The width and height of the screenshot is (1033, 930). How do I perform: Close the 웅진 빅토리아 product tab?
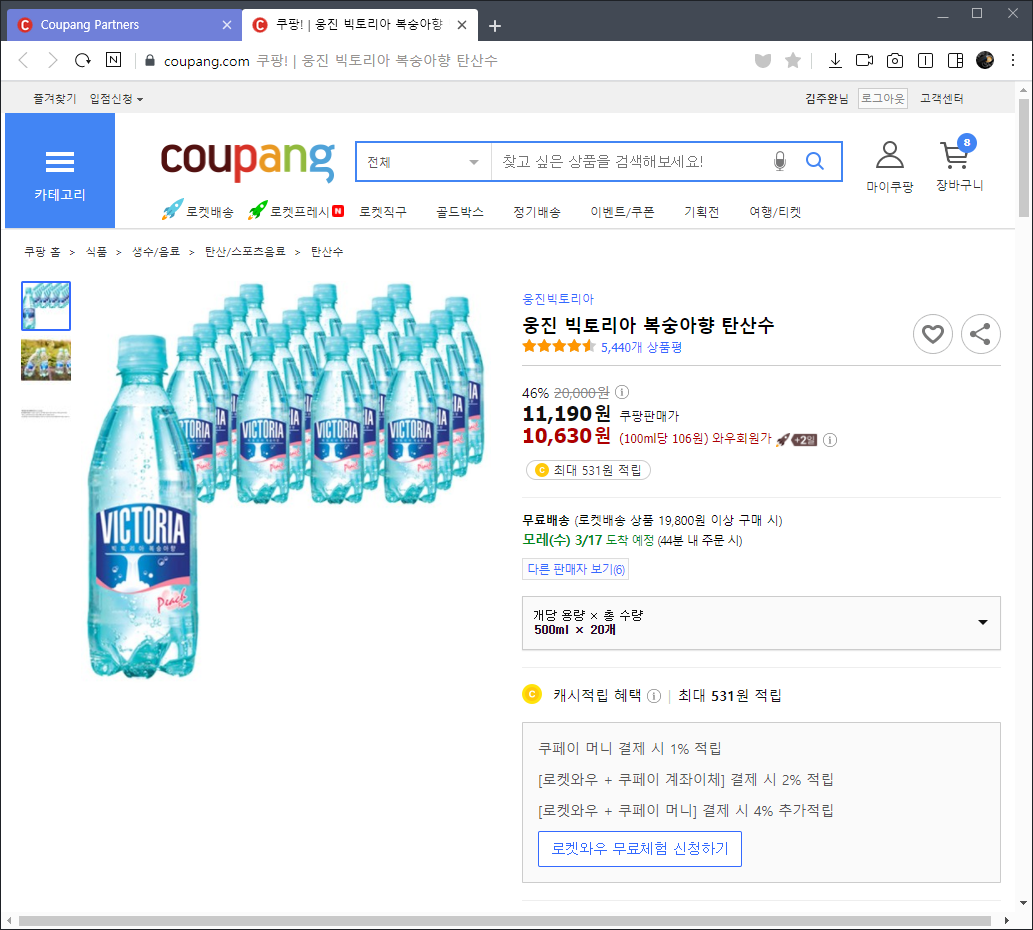(462, 25)
